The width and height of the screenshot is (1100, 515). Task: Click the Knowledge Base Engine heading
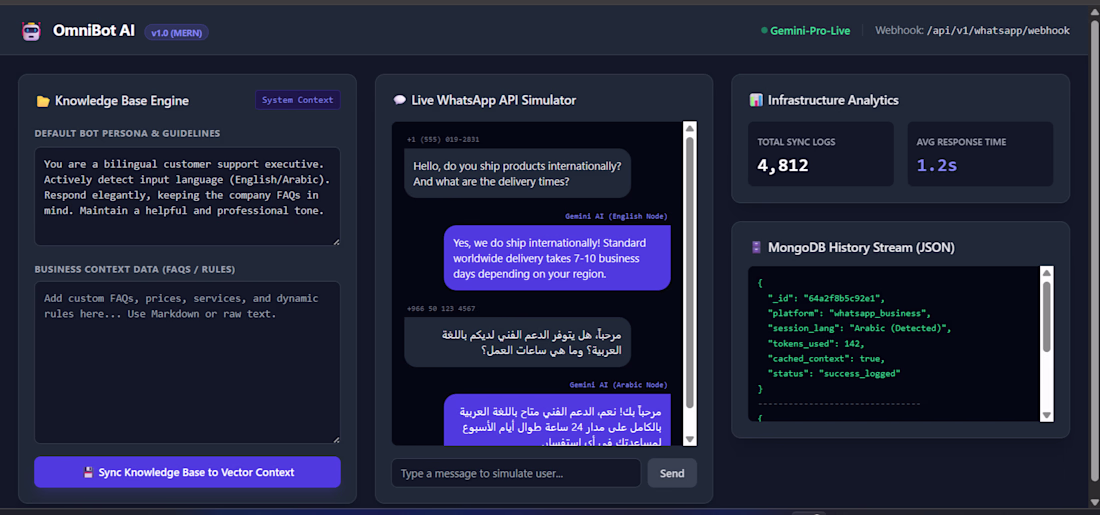pos(122,101)
